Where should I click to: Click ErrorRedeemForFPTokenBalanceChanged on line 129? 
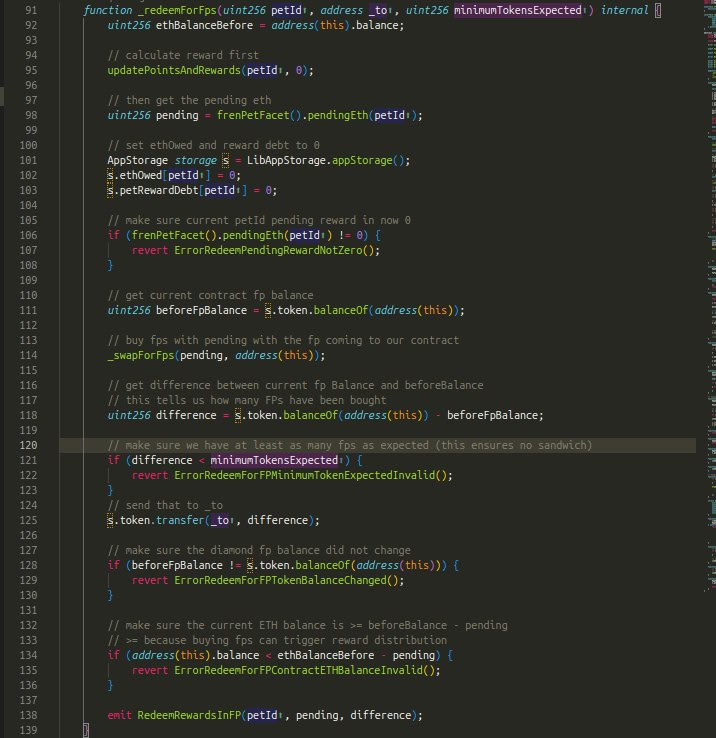[280, 580]
